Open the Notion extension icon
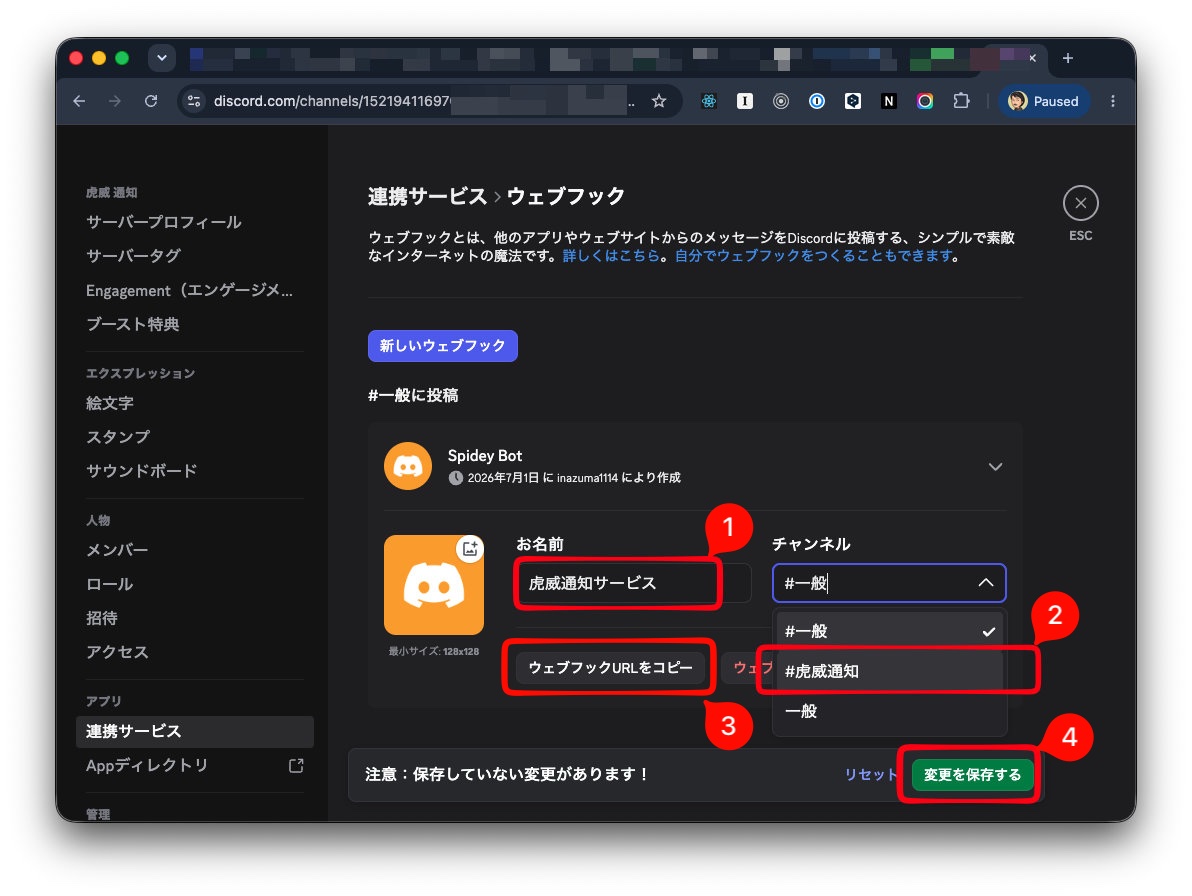This screenshot has width=1192, height=896. coord(889,101)
